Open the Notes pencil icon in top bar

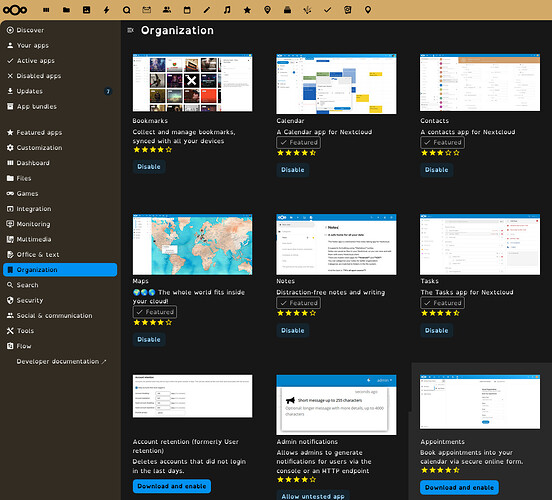[207, 10]
